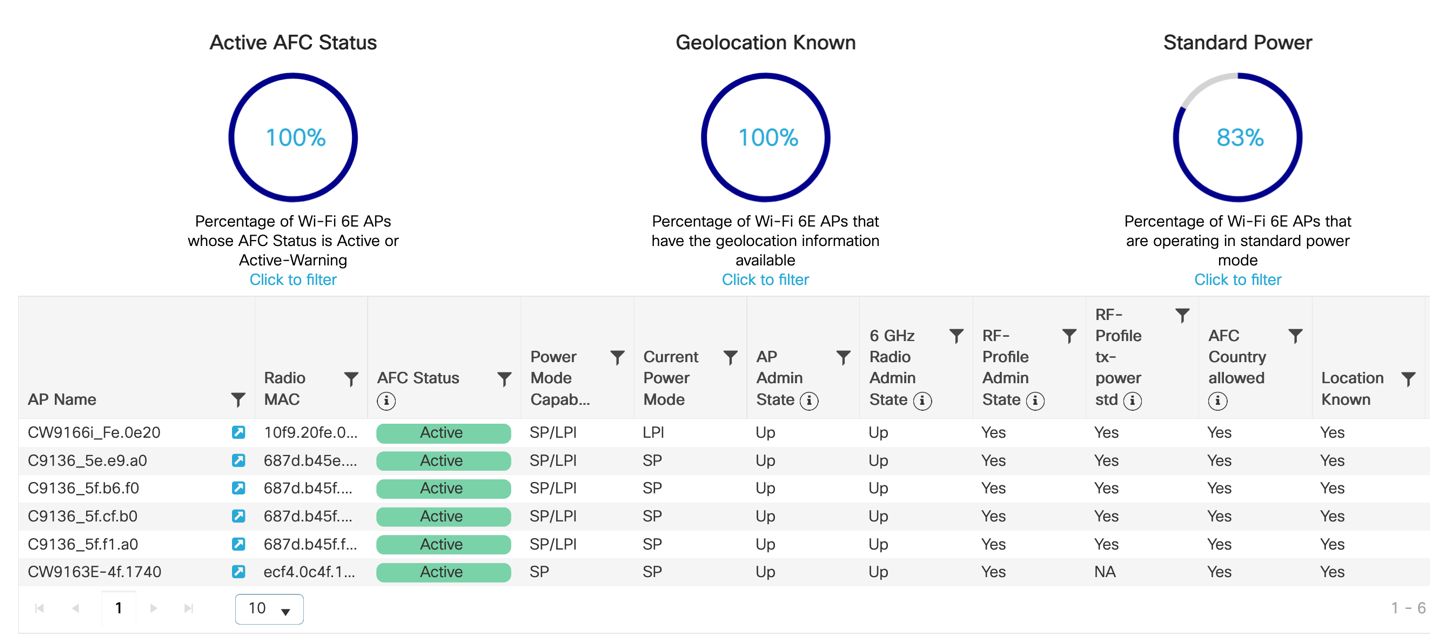Click the Active status badge for C9136_5e.e9.a0
Screen dimensions: 1430x640
pos(442,461)
